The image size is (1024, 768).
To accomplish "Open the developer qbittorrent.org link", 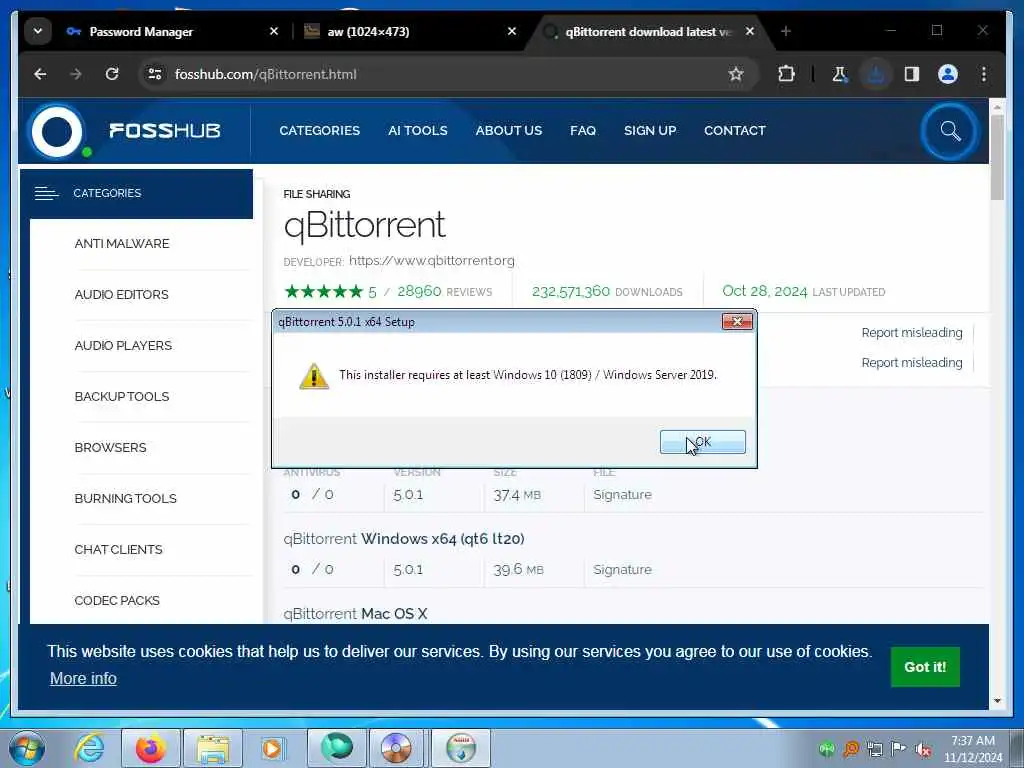I will [432, 261].
